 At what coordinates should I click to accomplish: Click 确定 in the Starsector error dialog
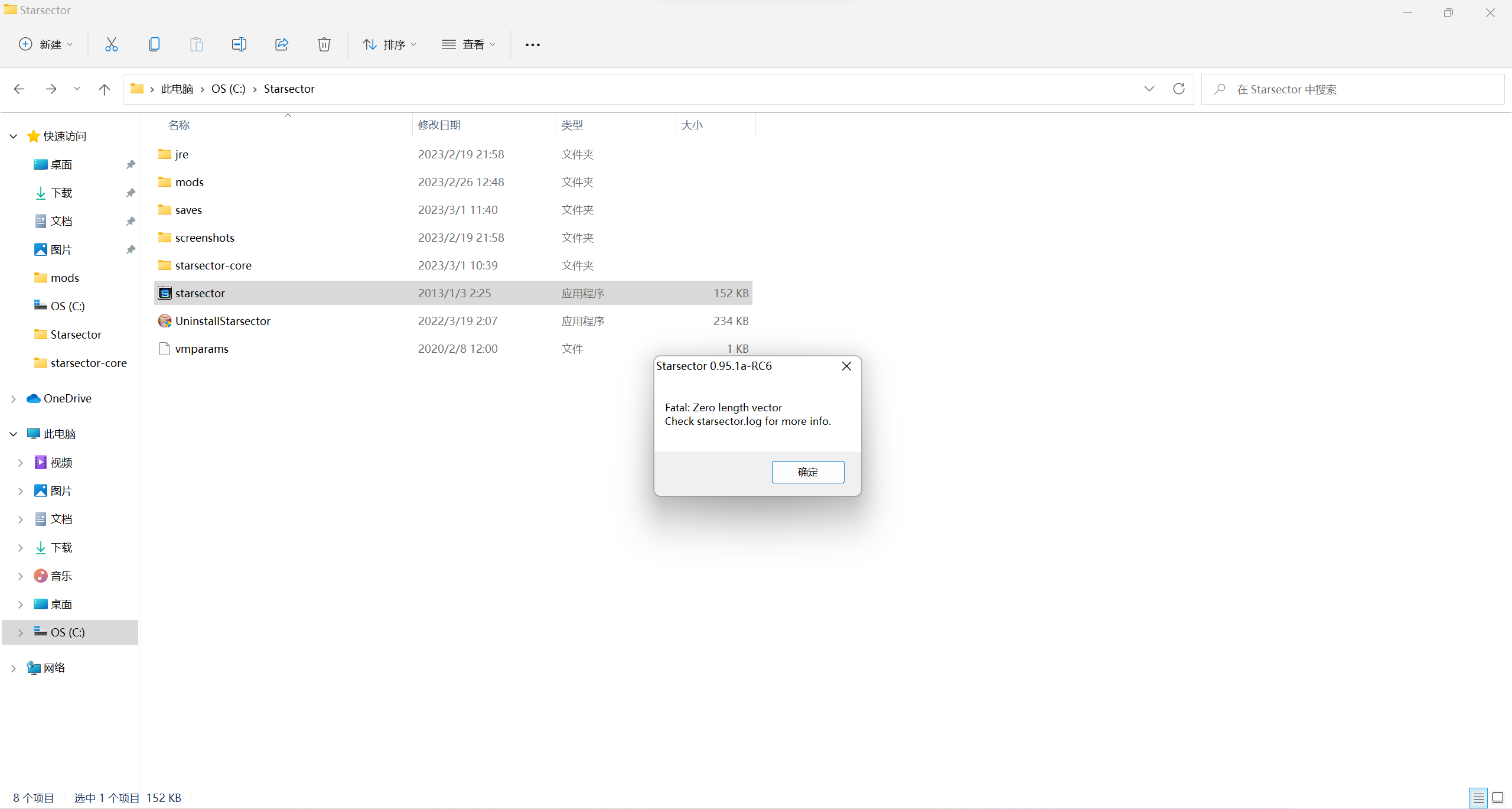[807, 472]
